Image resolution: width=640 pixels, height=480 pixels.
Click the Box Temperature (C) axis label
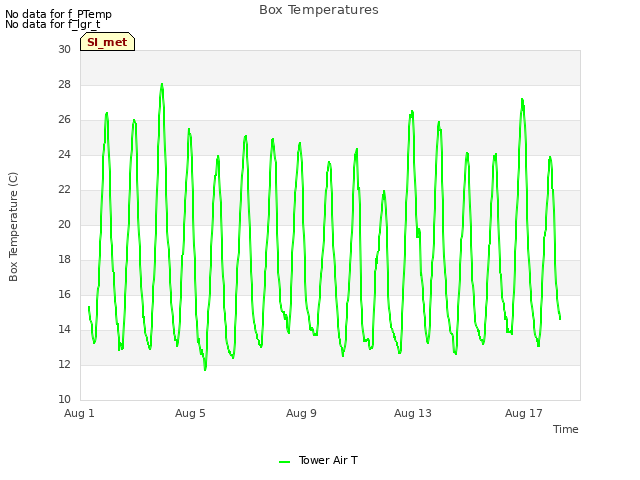pos(13,227)
